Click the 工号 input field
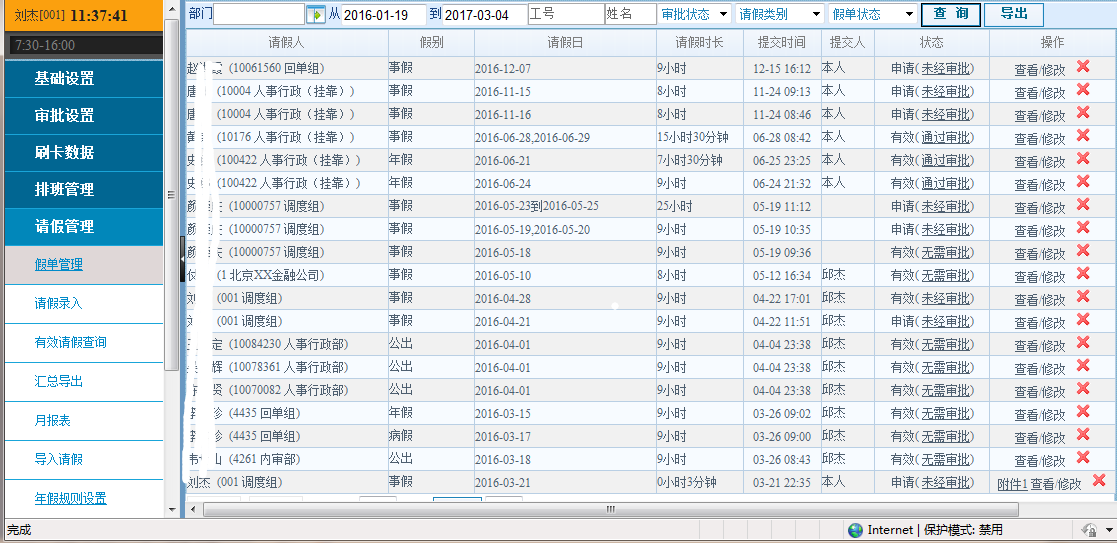Screen dimensions: 1117x543 point(565,15)
